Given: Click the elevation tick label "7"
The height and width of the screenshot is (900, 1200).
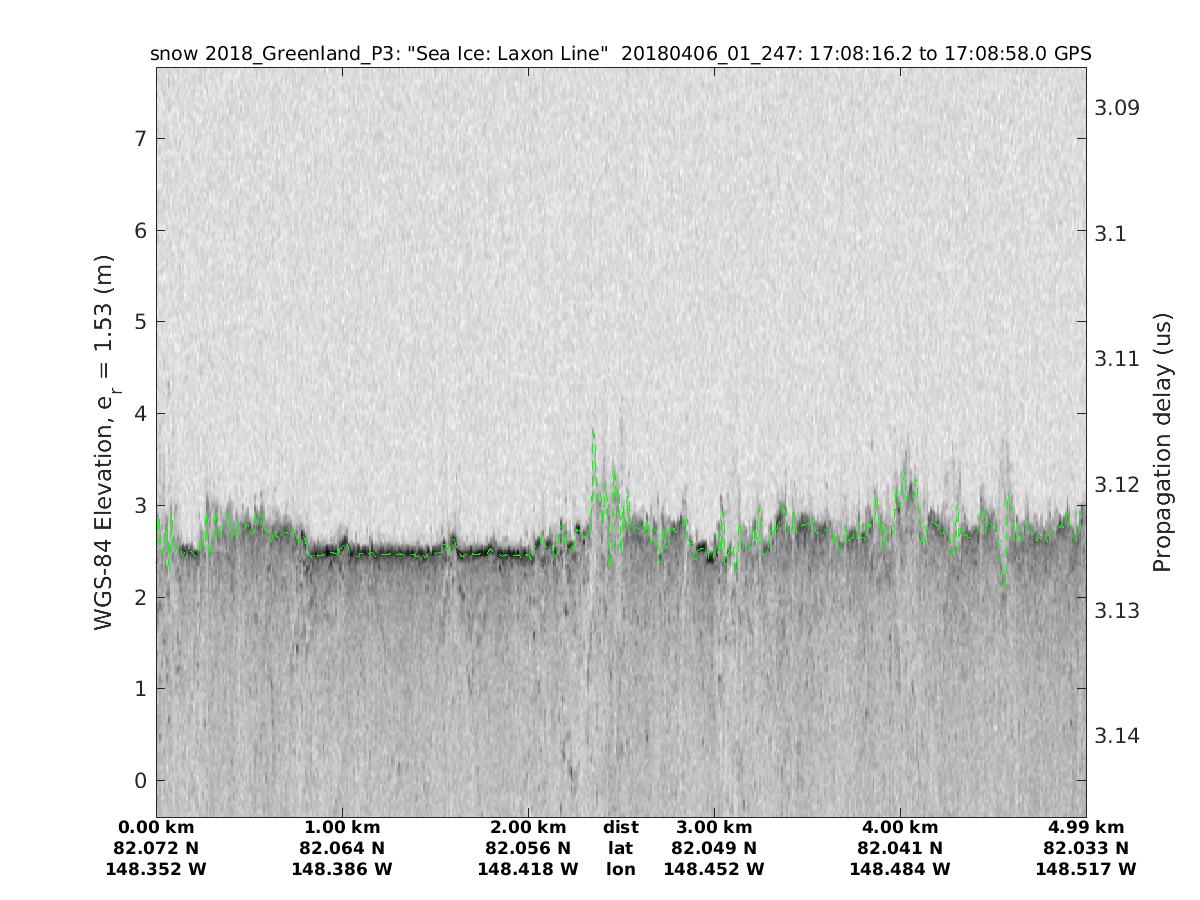Looking at the screenshot, I should pos(141,138).
